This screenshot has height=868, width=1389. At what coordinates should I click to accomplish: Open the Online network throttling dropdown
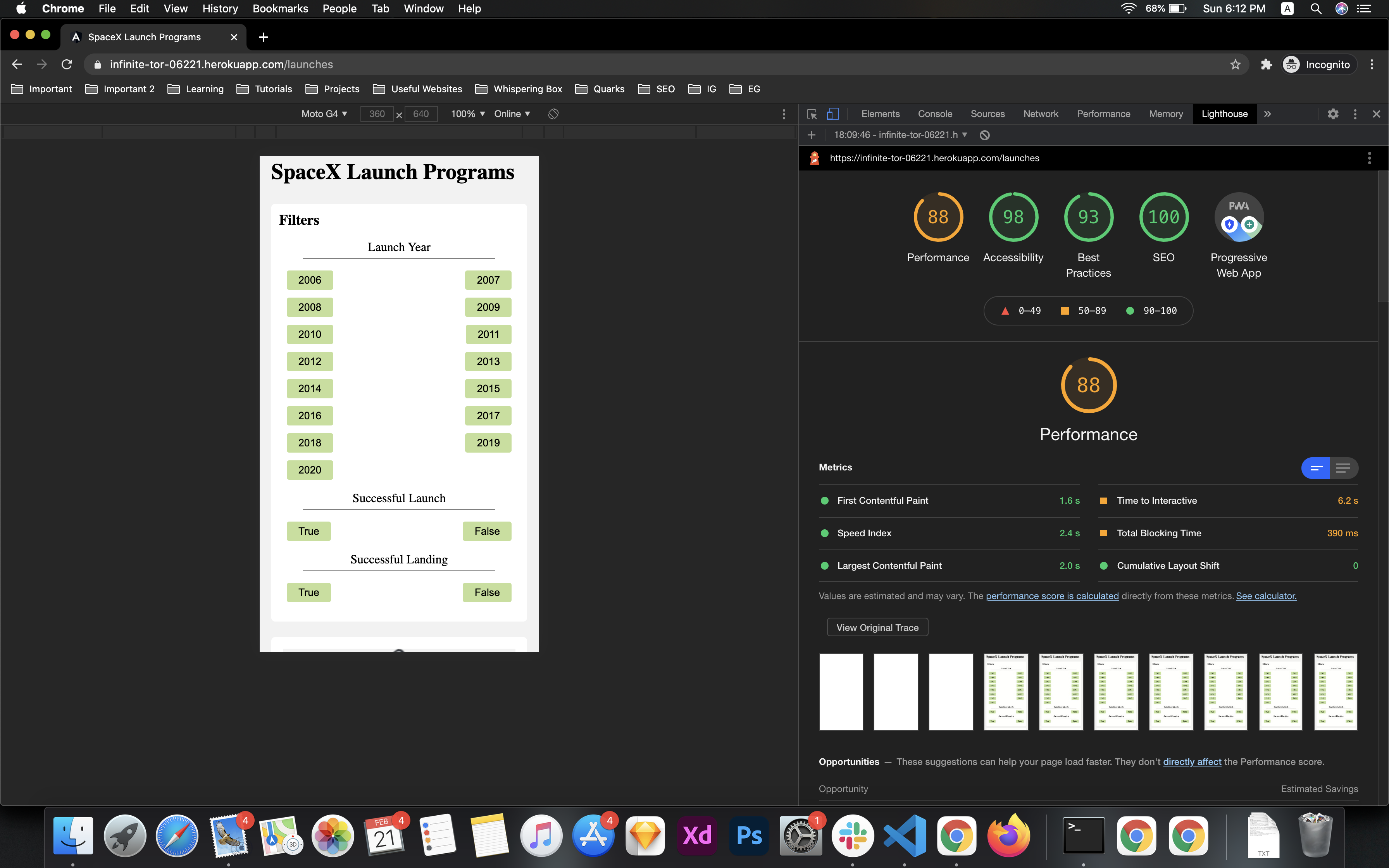coord(512,114)
